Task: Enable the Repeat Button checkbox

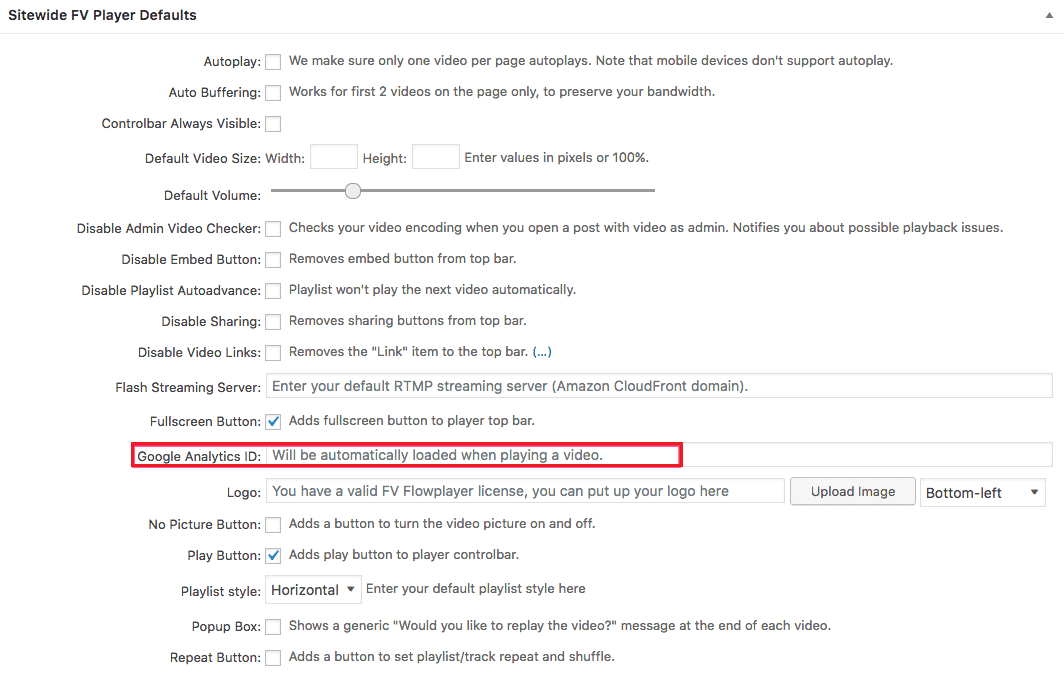Action: 273,658
